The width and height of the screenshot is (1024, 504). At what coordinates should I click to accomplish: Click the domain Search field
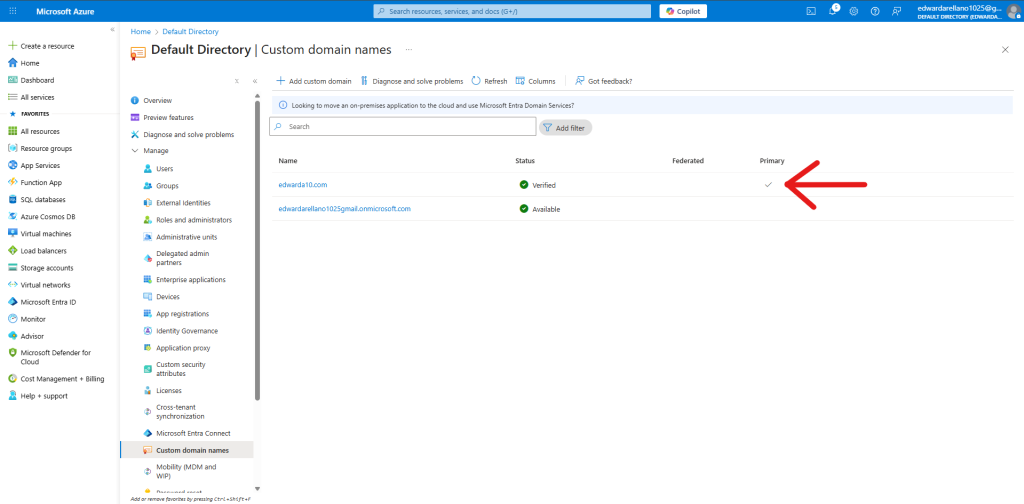tap(402, 127)
